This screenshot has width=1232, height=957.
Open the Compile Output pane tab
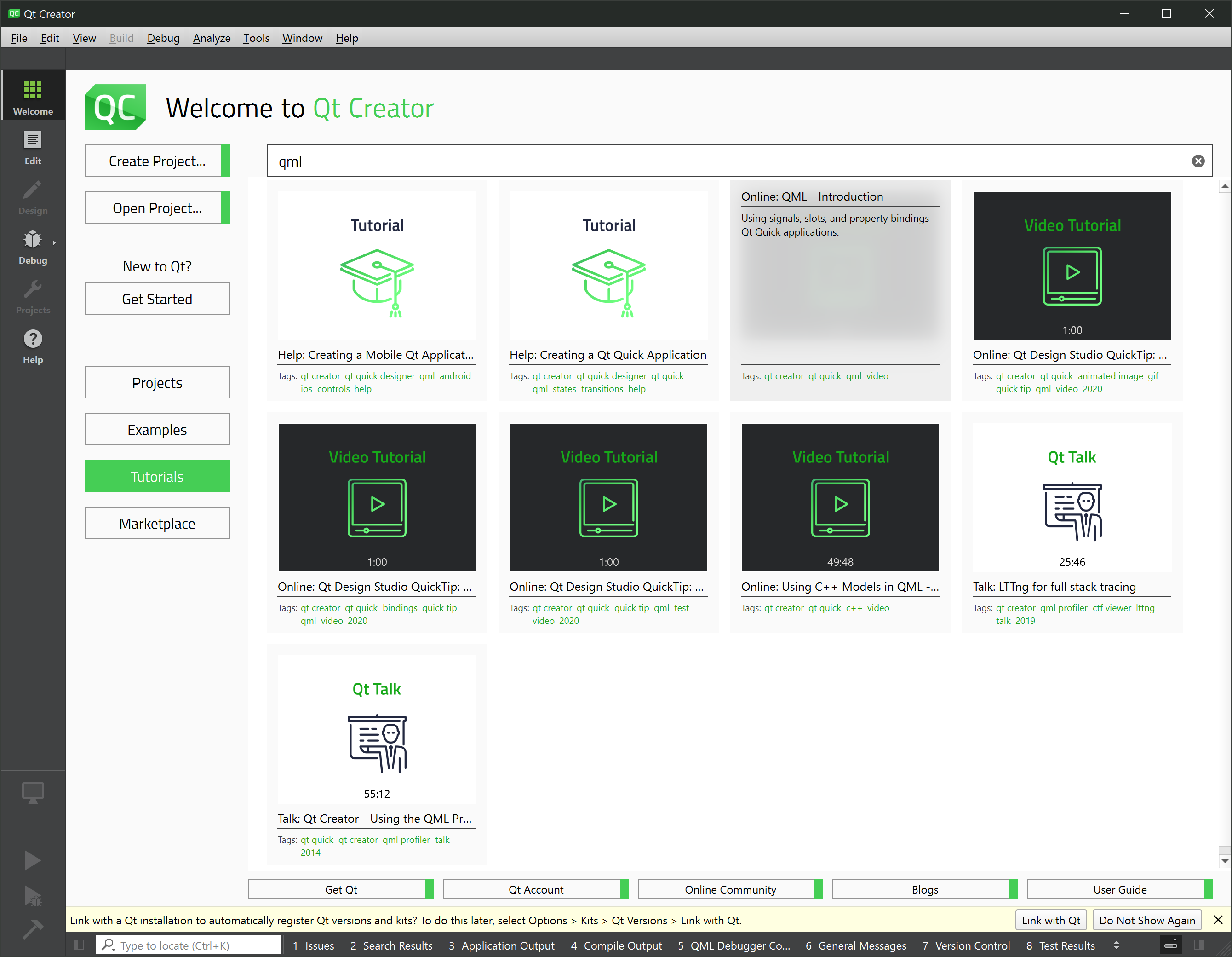[616, 945]
